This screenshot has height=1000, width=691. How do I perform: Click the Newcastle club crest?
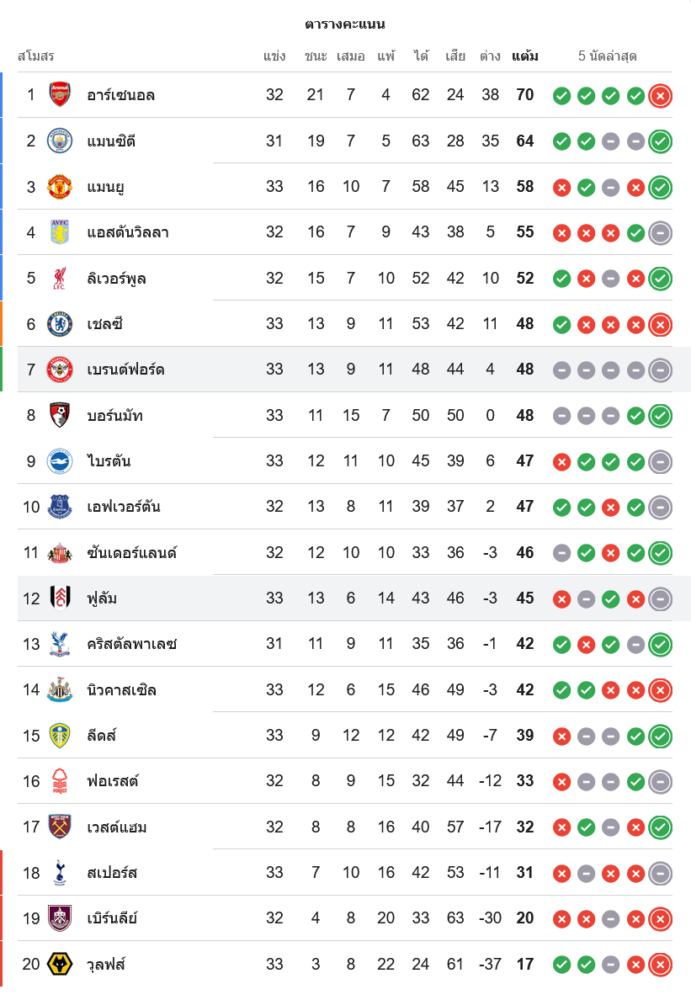(60, 690)
